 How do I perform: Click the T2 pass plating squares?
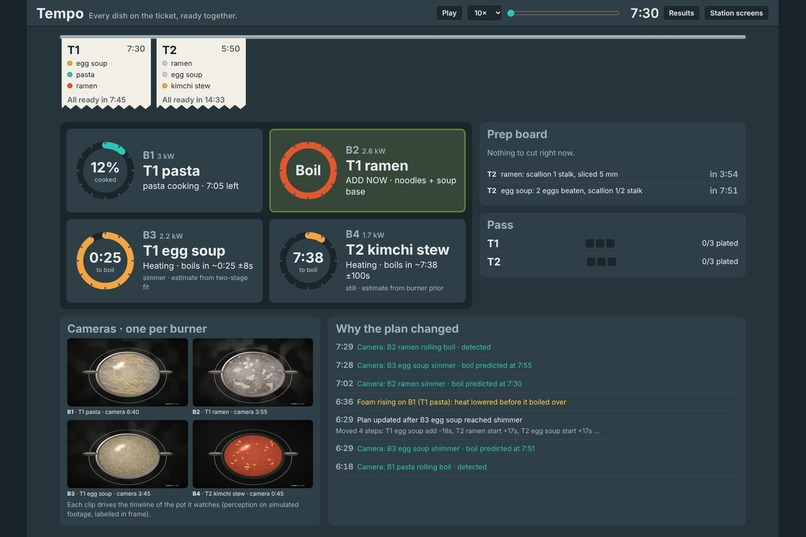tap(601, 262)
